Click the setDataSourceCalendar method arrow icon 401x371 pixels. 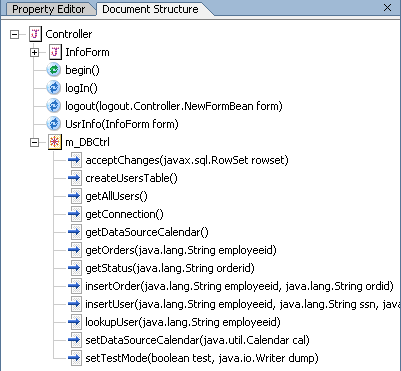pyautogui.click(x=75, y=340)
